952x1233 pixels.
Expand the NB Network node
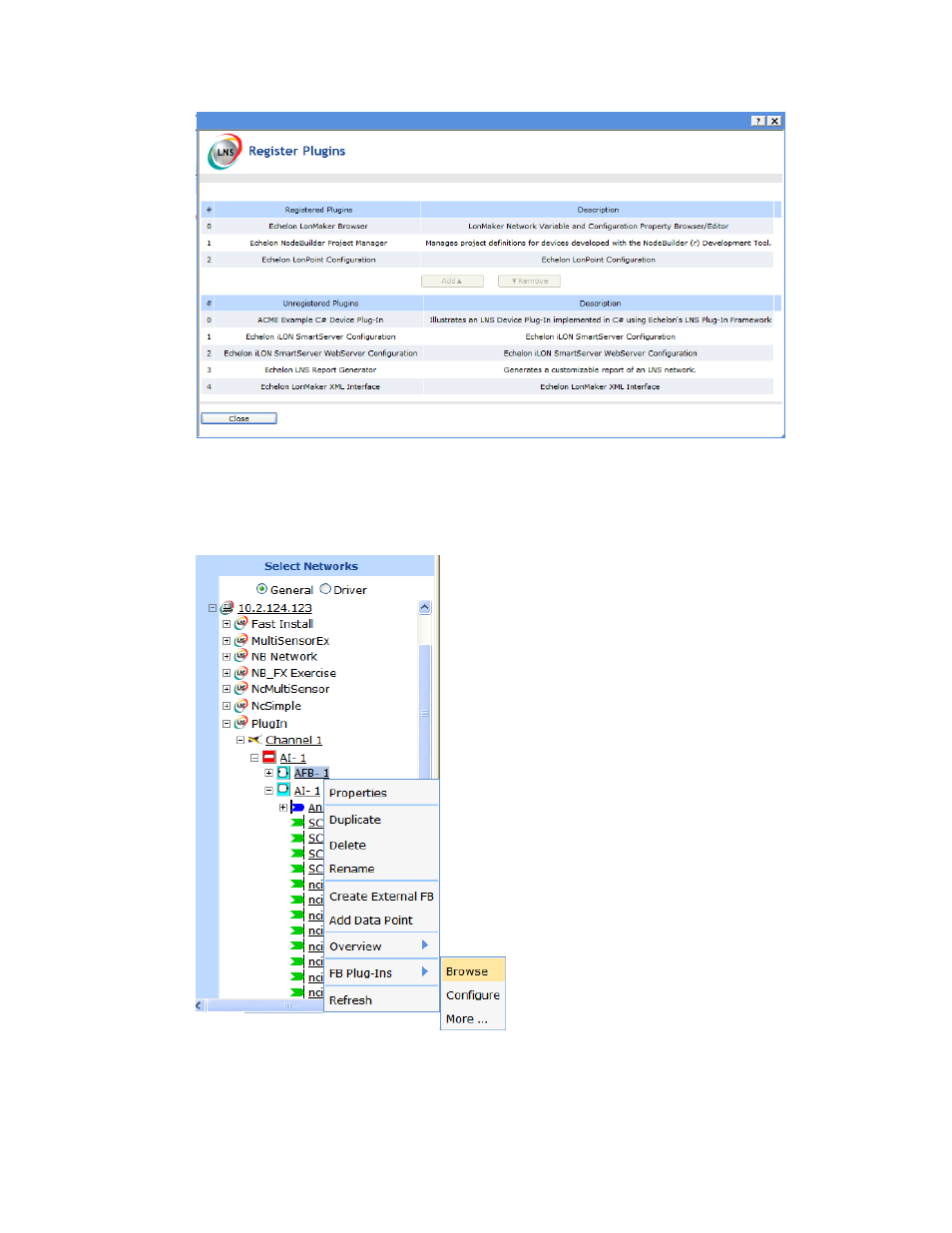227,657
